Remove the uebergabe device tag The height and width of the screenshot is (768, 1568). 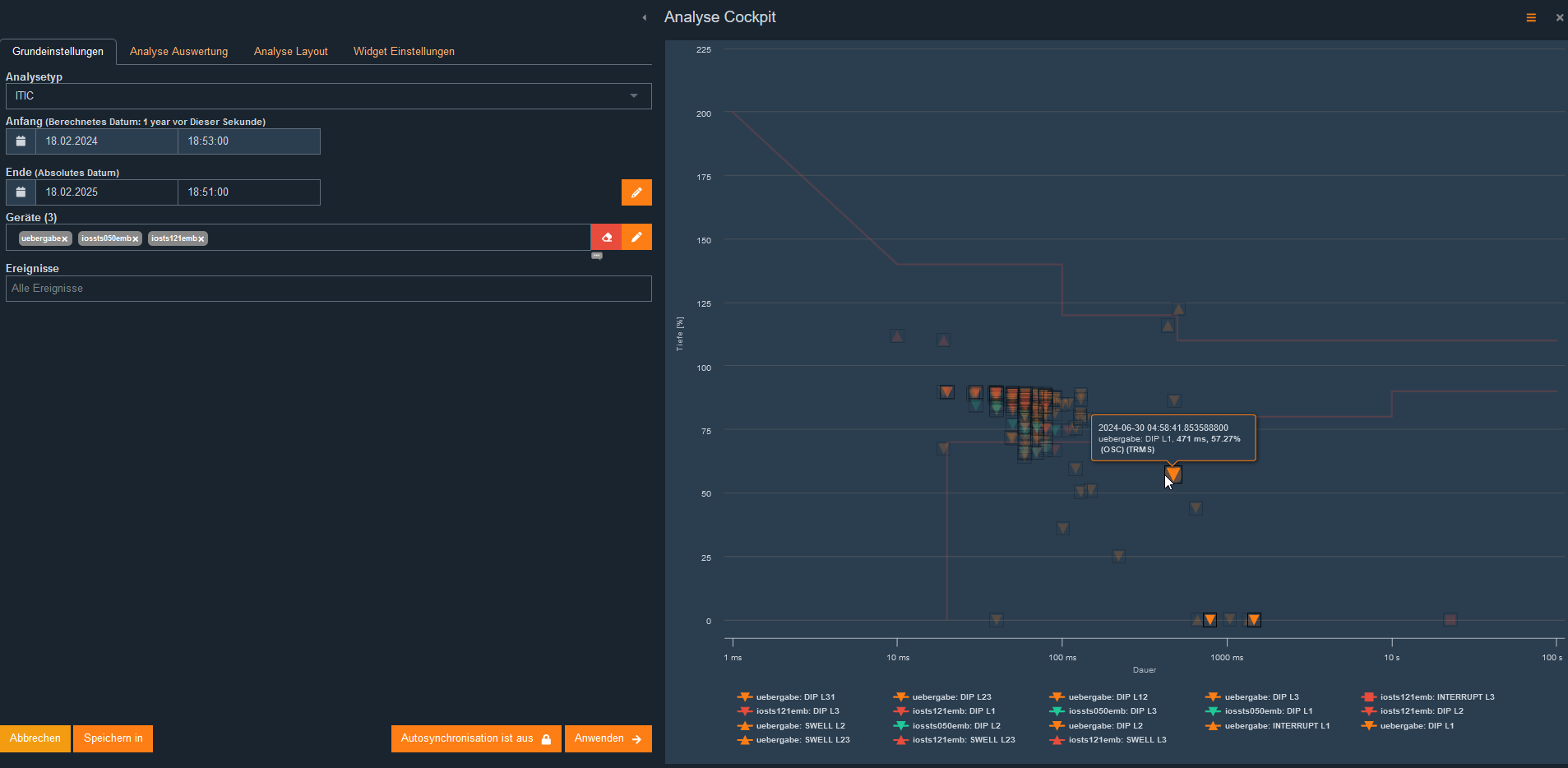(x=65, y=239)
